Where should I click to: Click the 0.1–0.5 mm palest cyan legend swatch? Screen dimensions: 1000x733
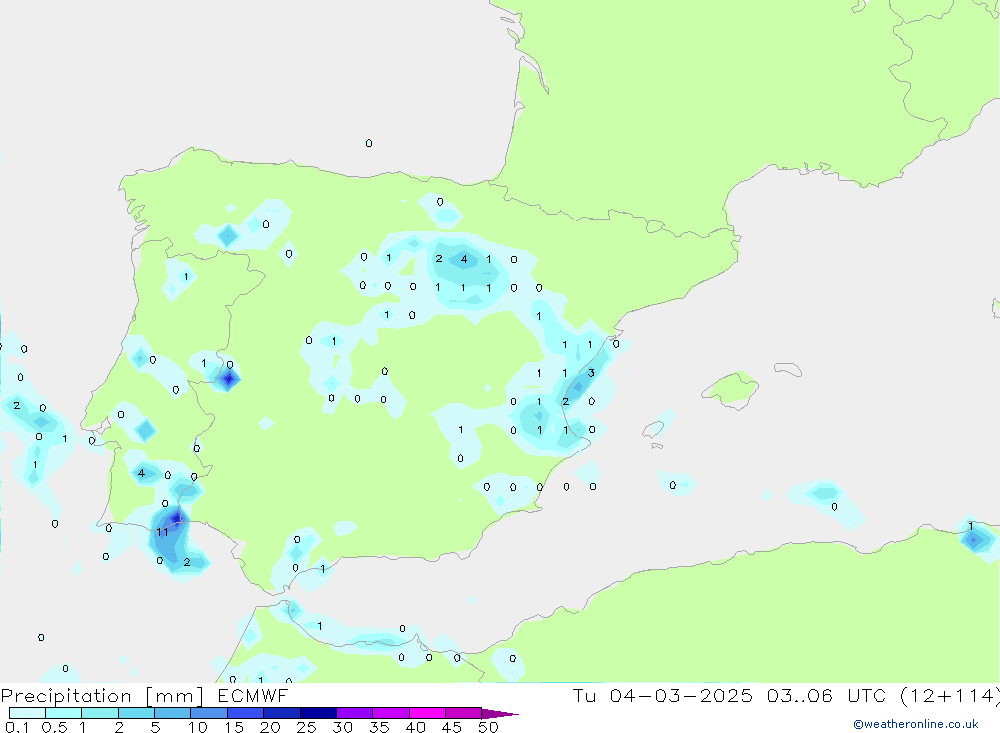[27, 713]
